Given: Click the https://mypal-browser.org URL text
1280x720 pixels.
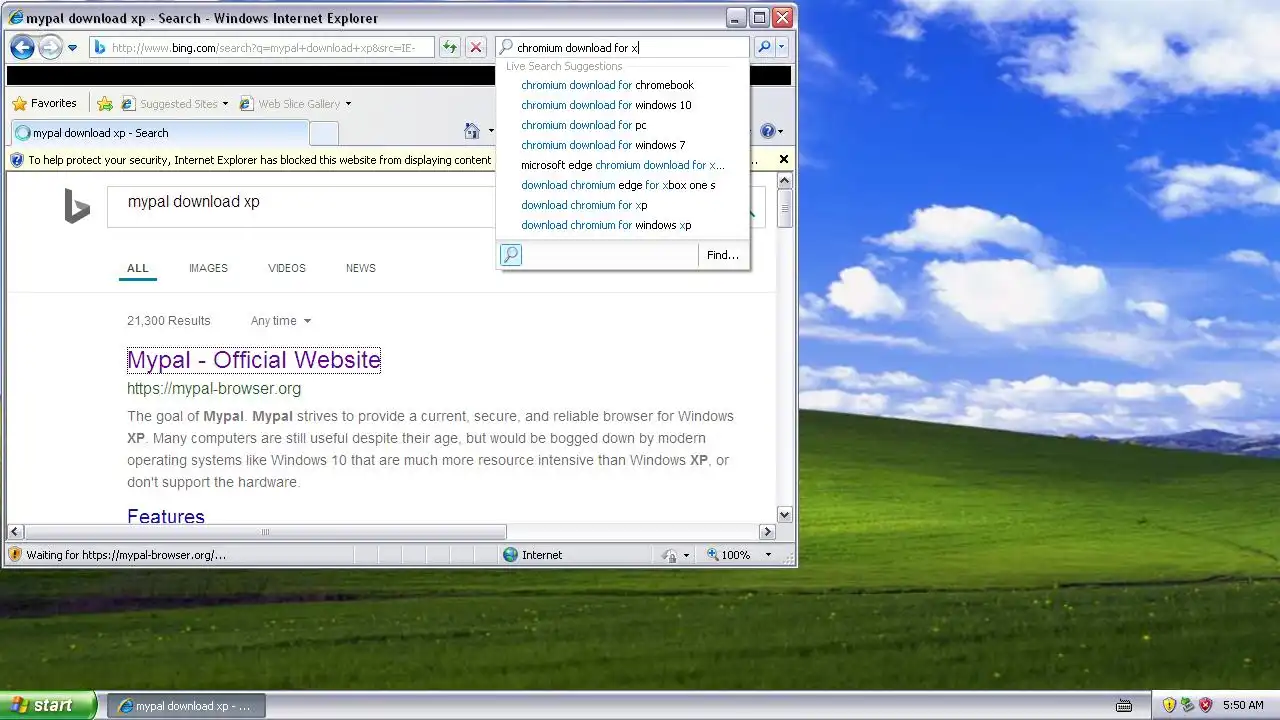Looking at the screenshot, I should point(214,389).
